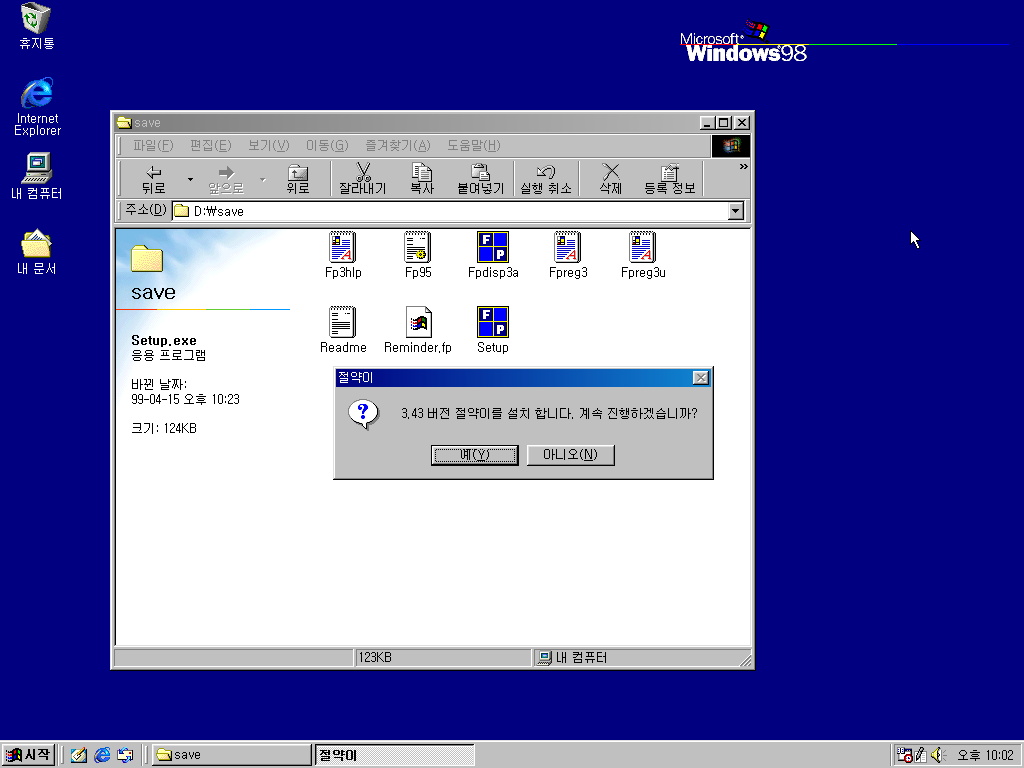Open the 이동(G) menu
Image resolution: width=1024 pixels, height=768 pixels.
327,146
